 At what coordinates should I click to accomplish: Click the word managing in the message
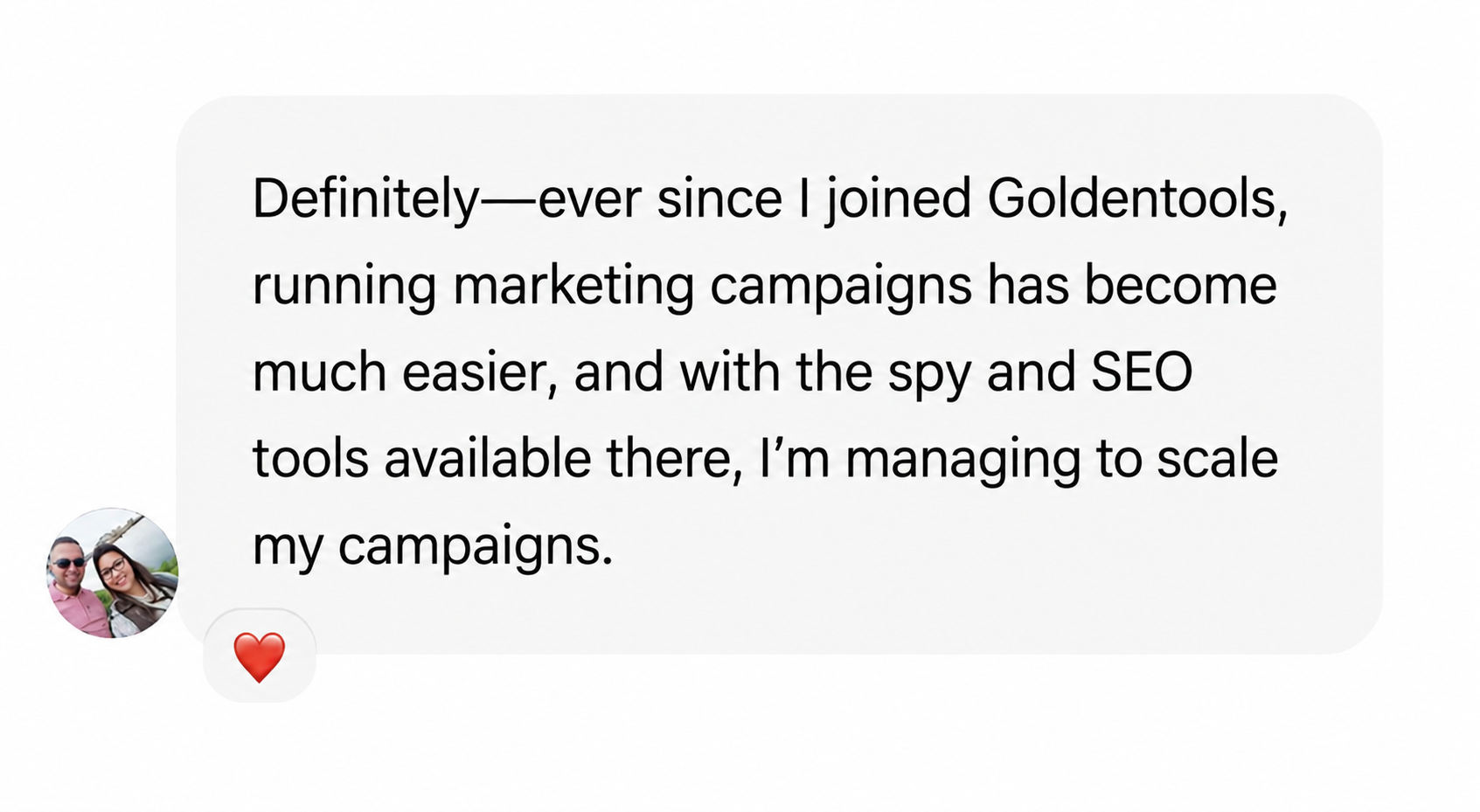[963, 462]
